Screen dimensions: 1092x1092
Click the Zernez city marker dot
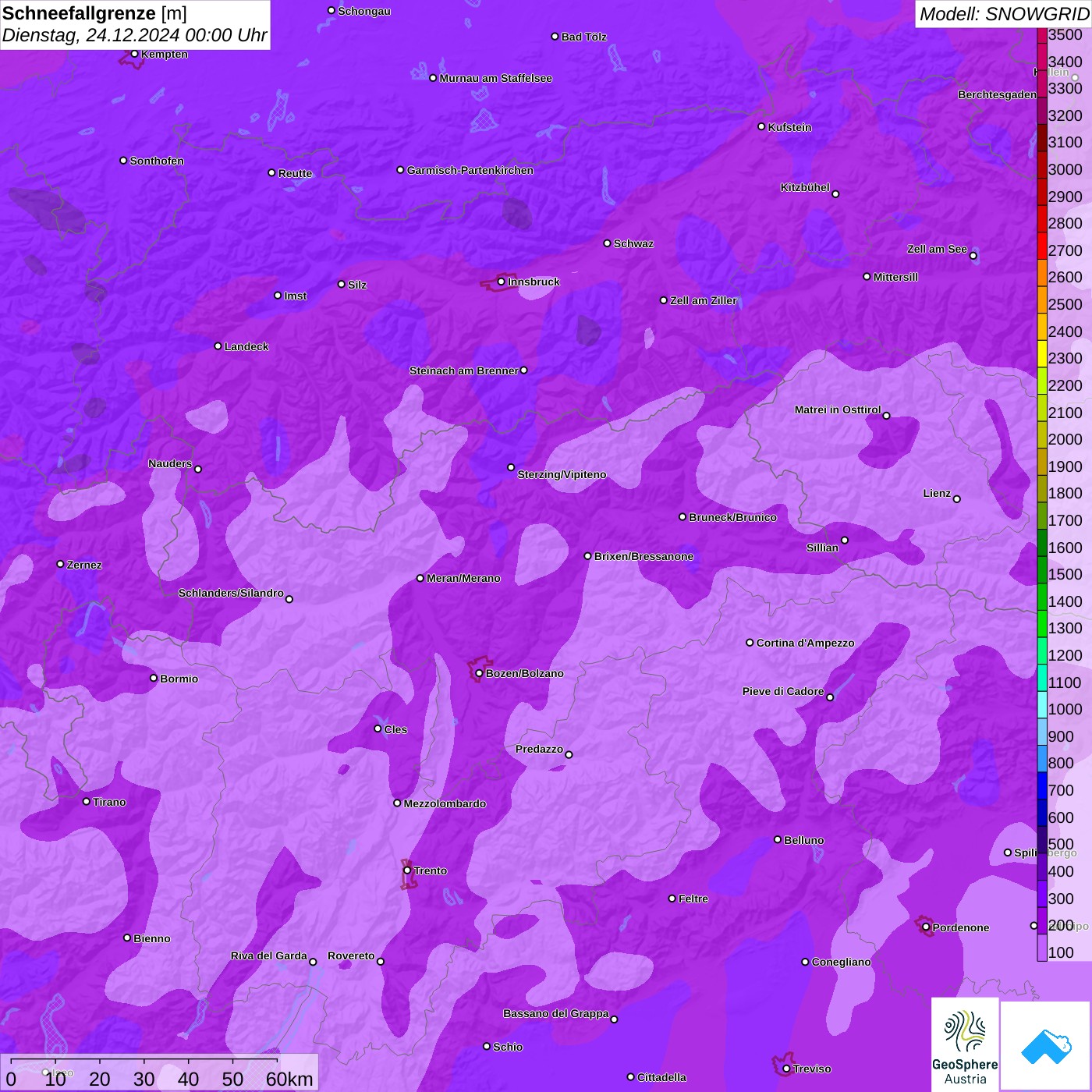(61, 564)
